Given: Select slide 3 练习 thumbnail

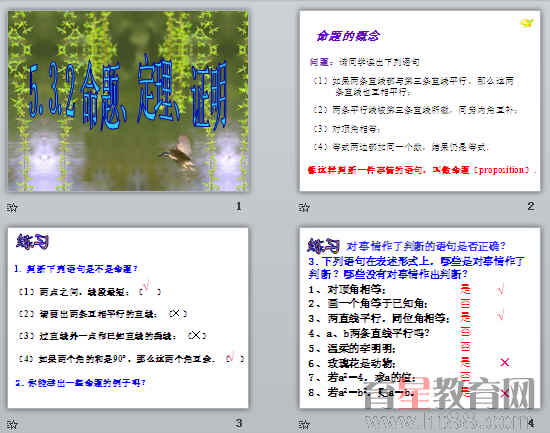Looking at the screenshot, I should [x=128, y=318].
